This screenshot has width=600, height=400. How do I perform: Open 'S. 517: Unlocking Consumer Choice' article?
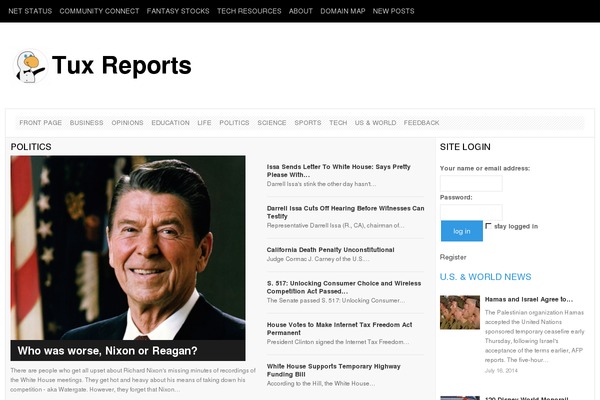click(344, 287)
